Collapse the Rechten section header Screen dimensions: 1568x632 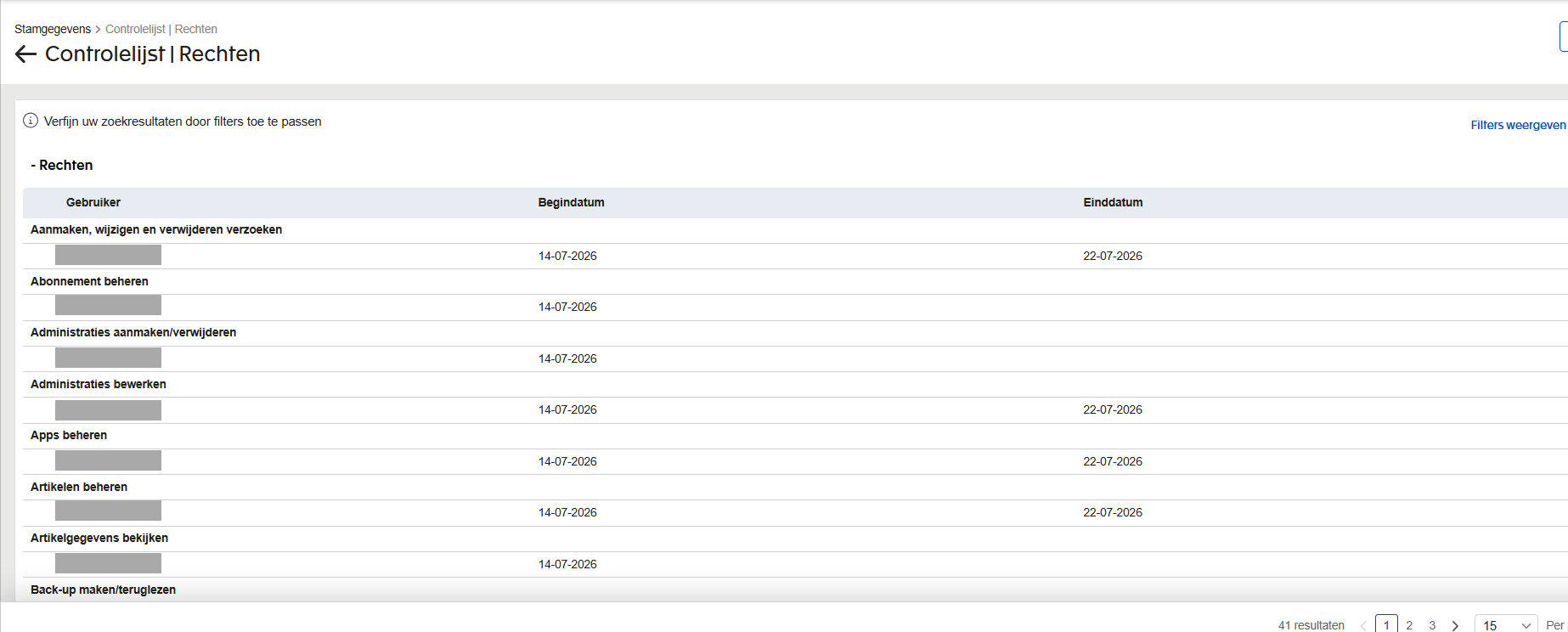click(62, 165)
